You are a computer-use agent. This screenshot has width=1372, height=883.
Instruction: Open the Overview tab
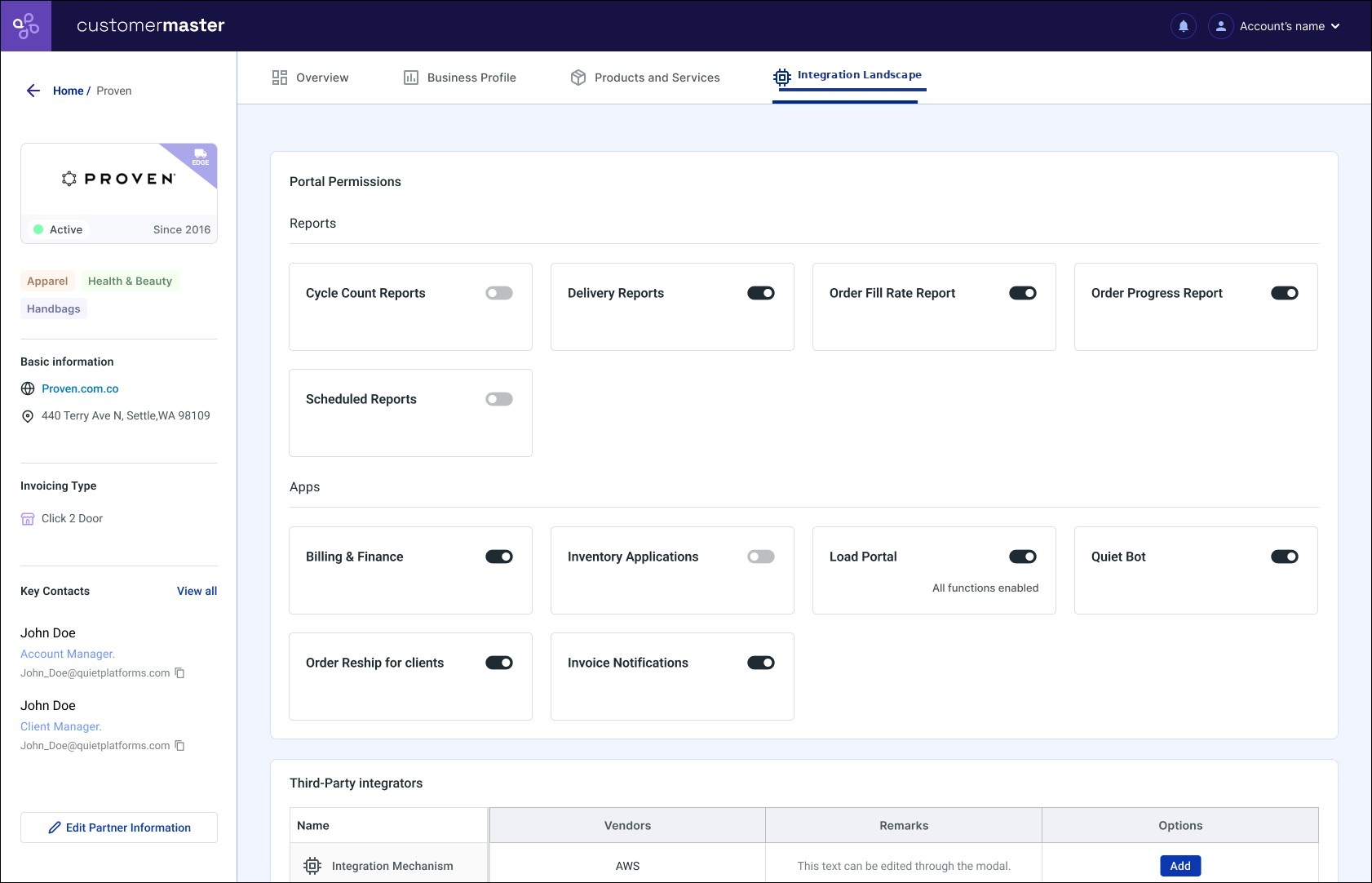click(x=310, y=78)
